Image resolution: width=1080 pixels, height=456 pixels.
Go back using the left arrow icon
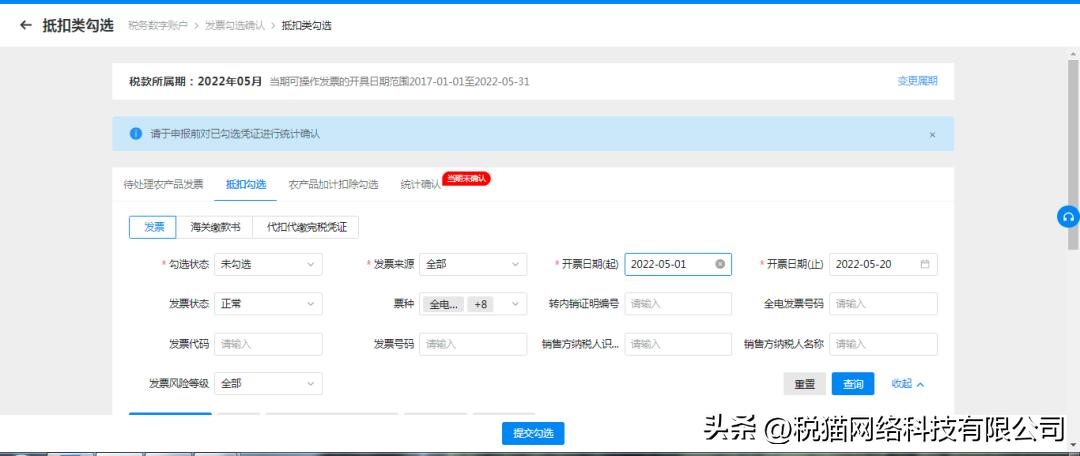[26, 25]
